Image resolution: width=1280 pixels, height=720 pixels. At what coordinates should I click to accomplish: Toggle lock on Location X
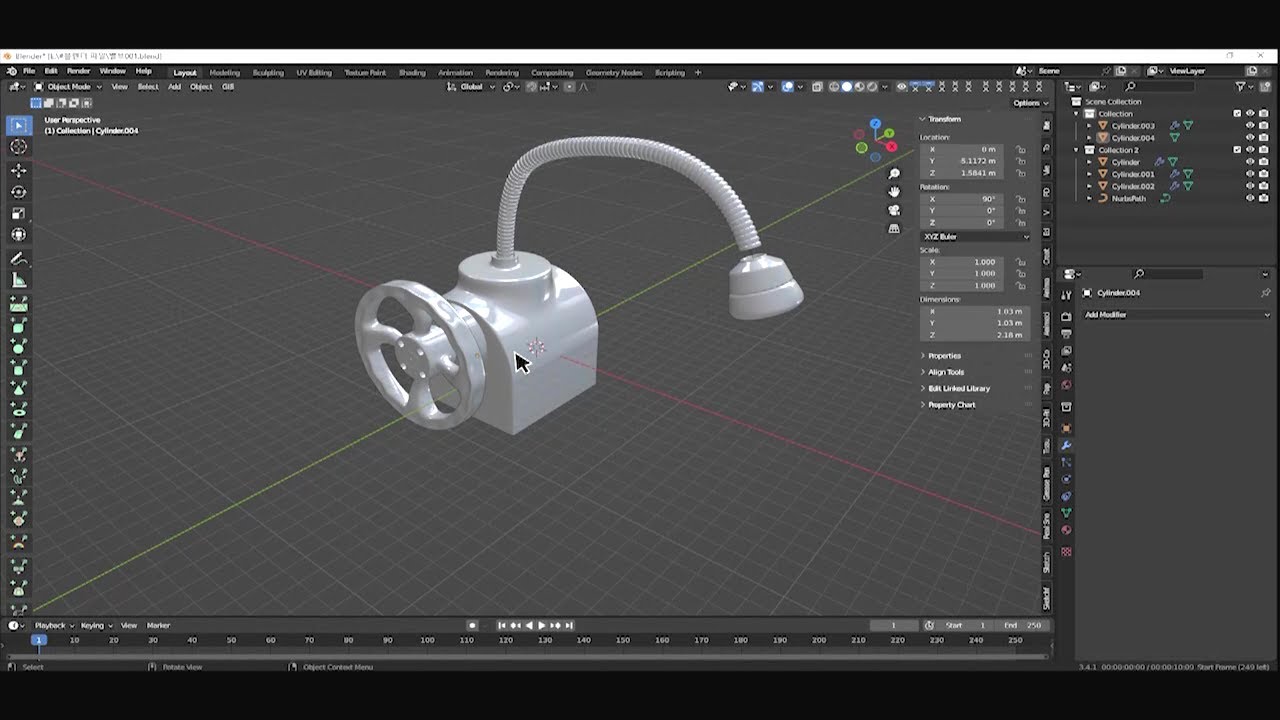[x=1021, y=149]
